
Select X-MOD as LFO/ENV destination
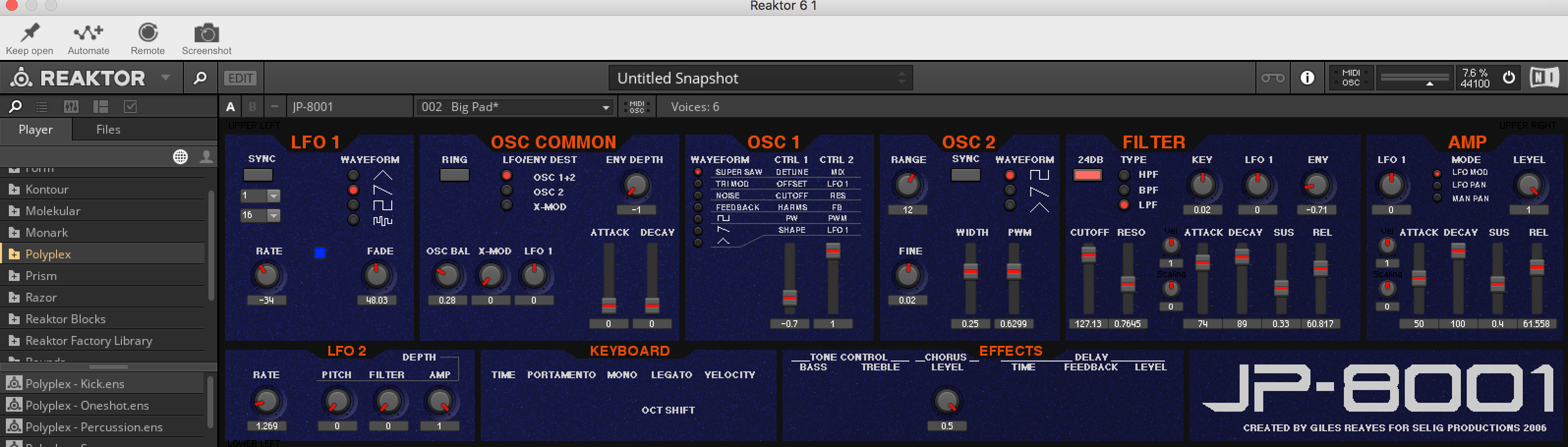(x=506, y=205)
